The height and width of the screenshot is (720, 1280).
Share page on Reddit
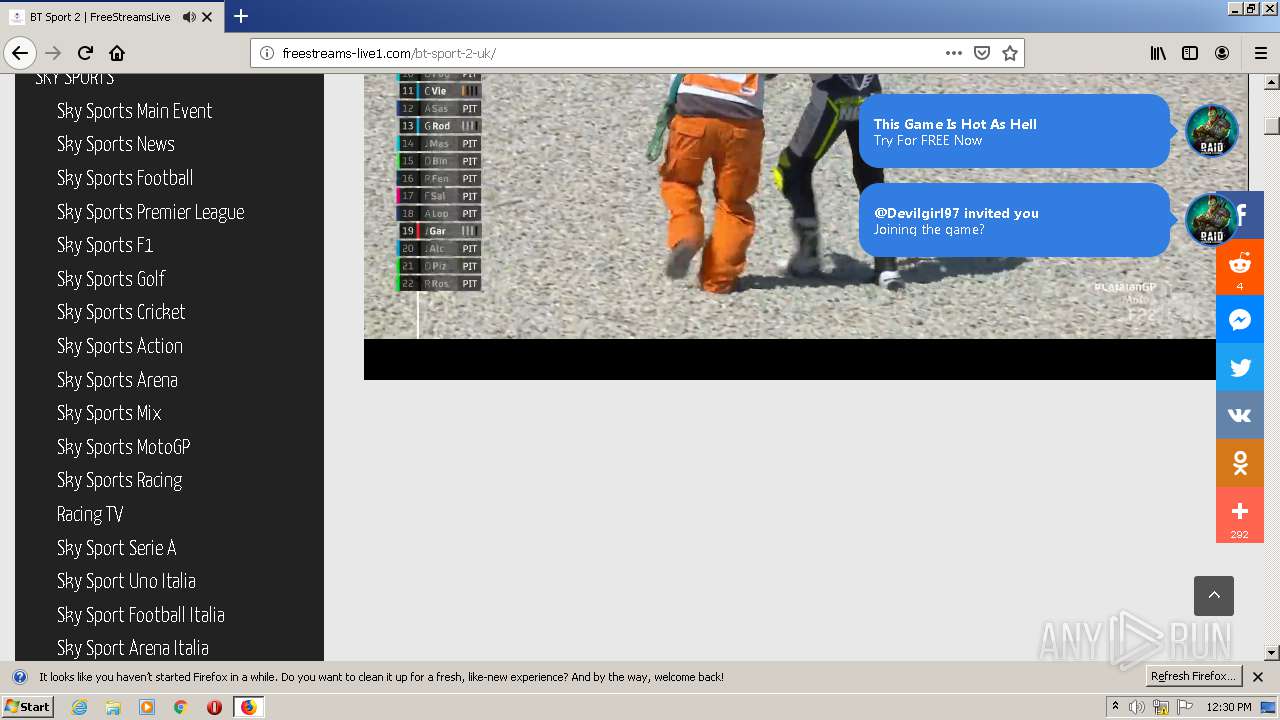pyautogui.click(x=1240, y=267)
